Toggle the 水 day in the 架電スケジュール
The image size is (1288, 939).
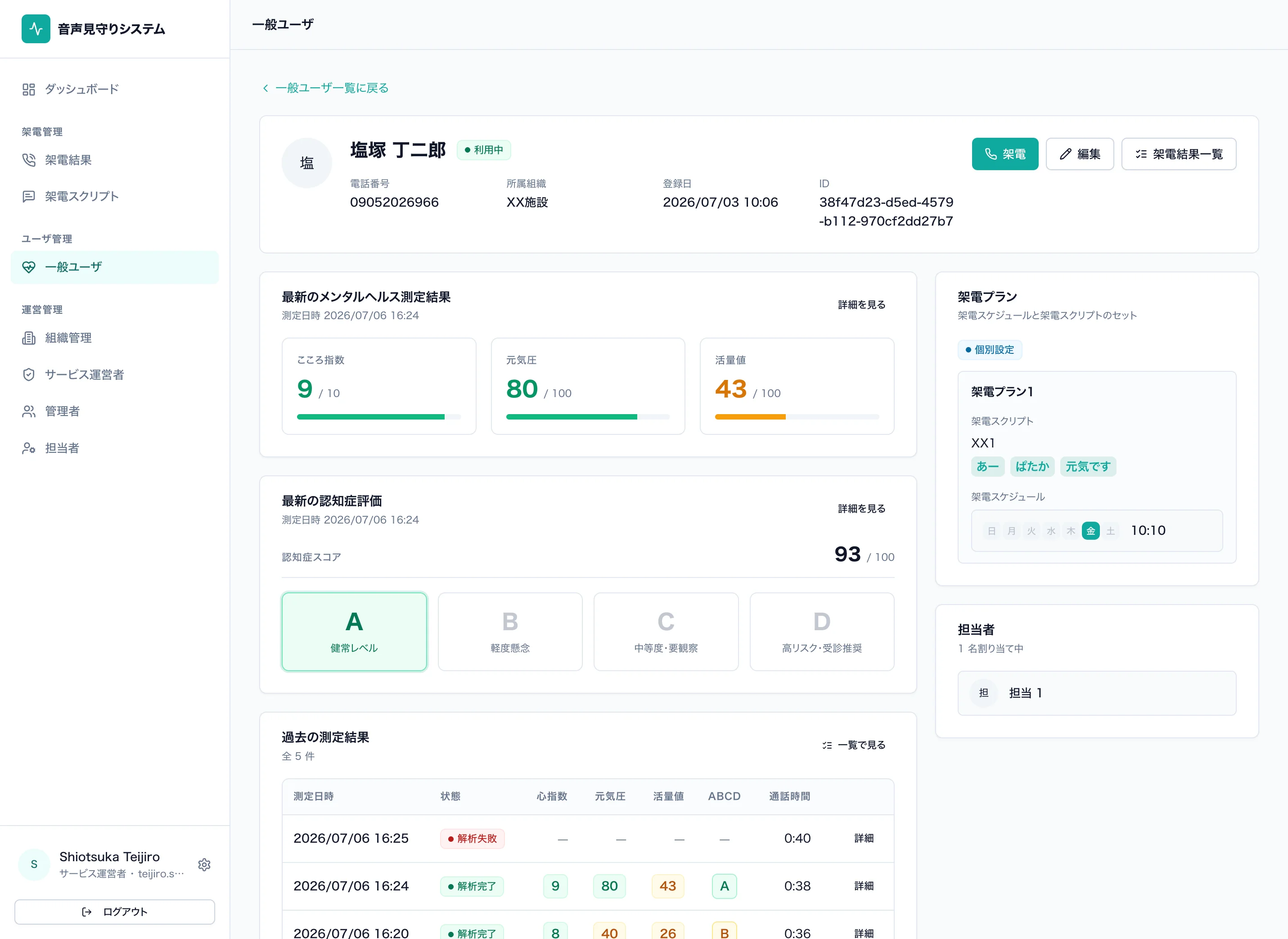pos(1051,531)
